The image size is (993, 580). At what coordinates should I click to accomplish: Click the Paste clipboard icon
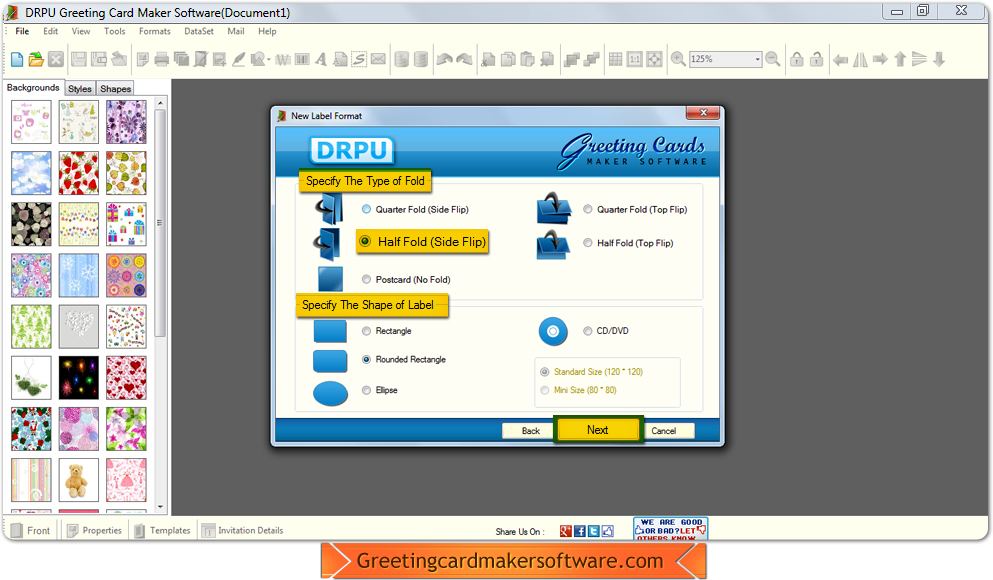click(x=528, y=60)
